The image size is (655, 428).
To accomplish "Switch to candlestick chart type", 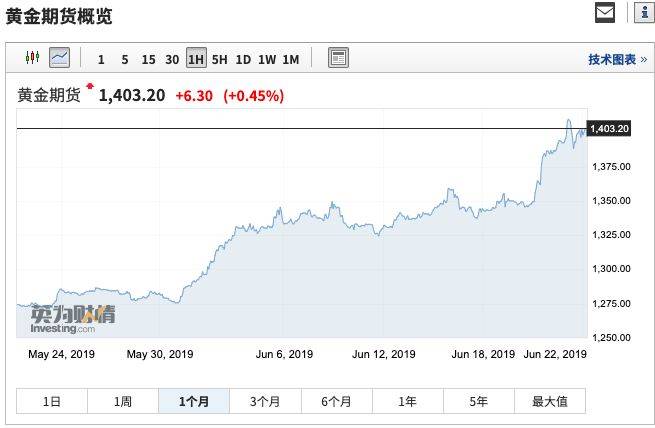I will 32,58.
